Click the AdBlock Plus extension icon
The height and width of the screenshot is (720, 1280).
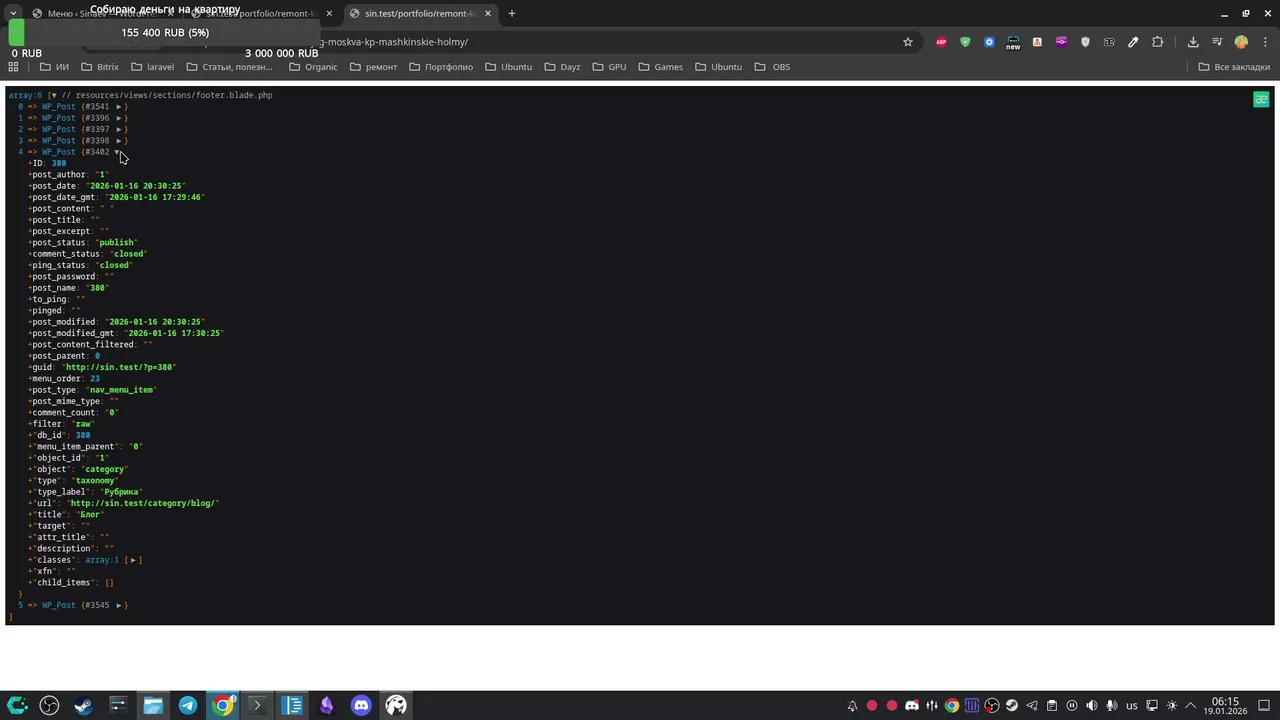[941, 42]
